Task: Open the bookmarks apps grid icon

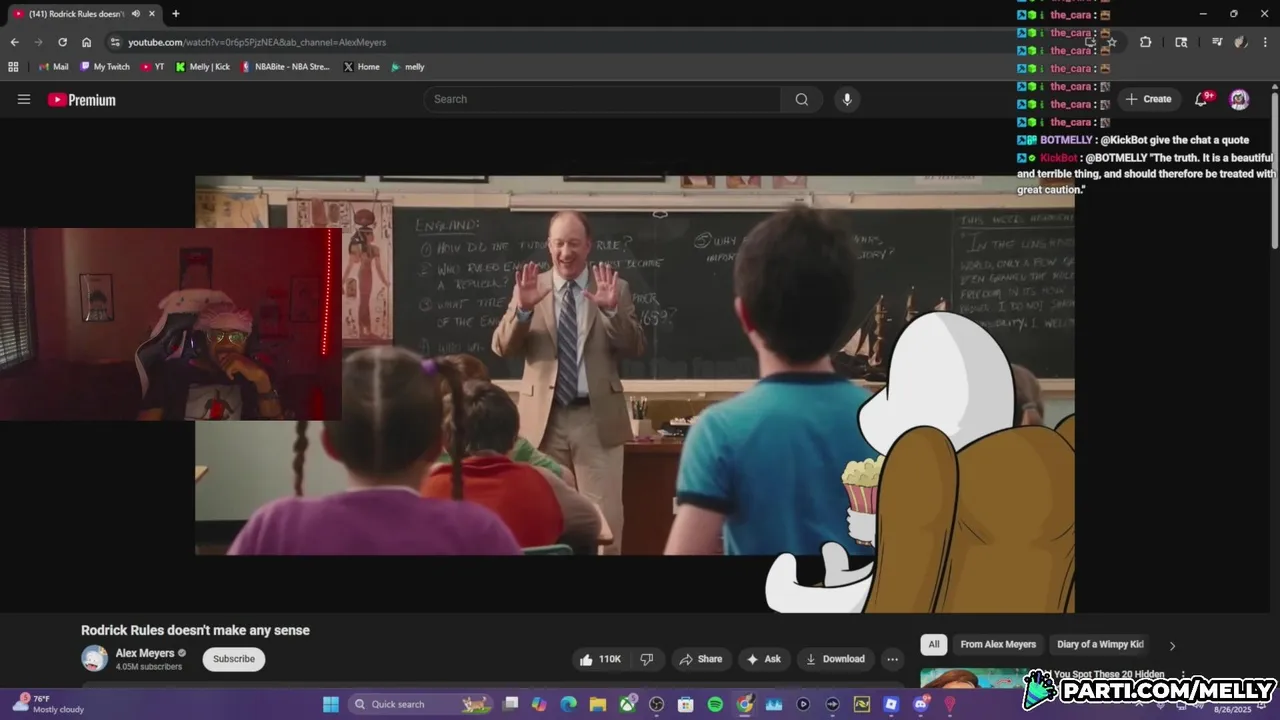Action: click(13, 67)
